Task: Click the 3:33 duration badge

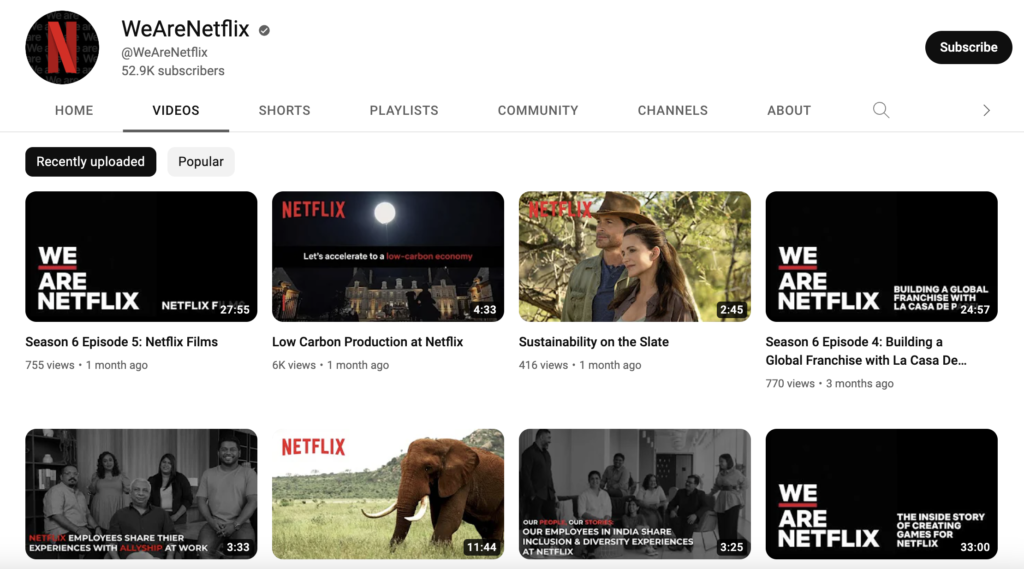Action: point(238,547)
